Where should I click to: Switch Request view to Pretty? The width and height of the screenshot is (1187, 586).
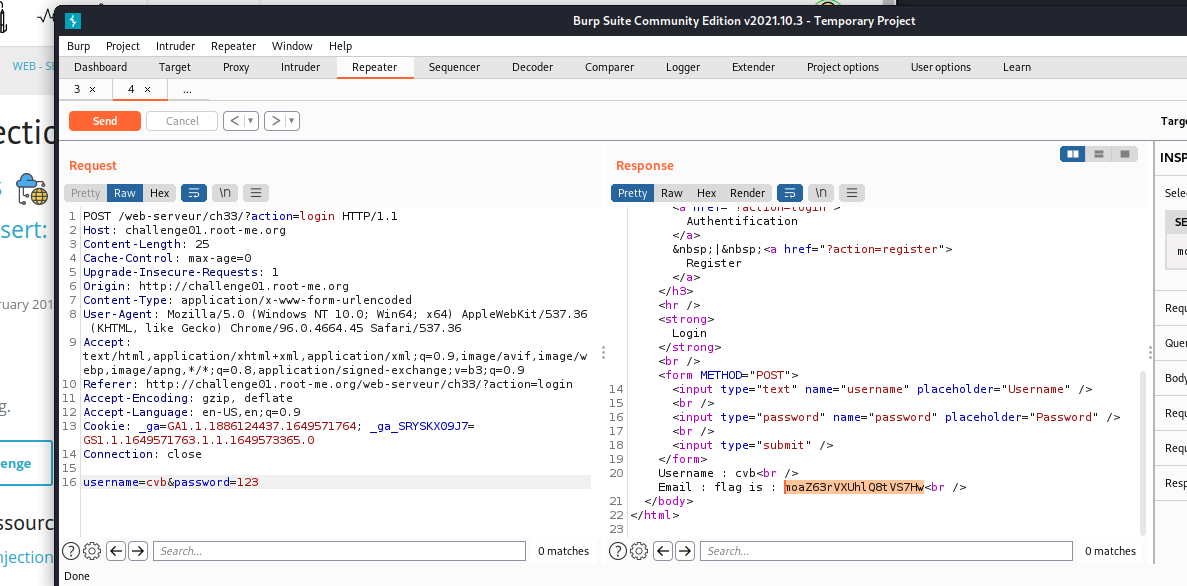pyautogui.click(x=86, y=193)
